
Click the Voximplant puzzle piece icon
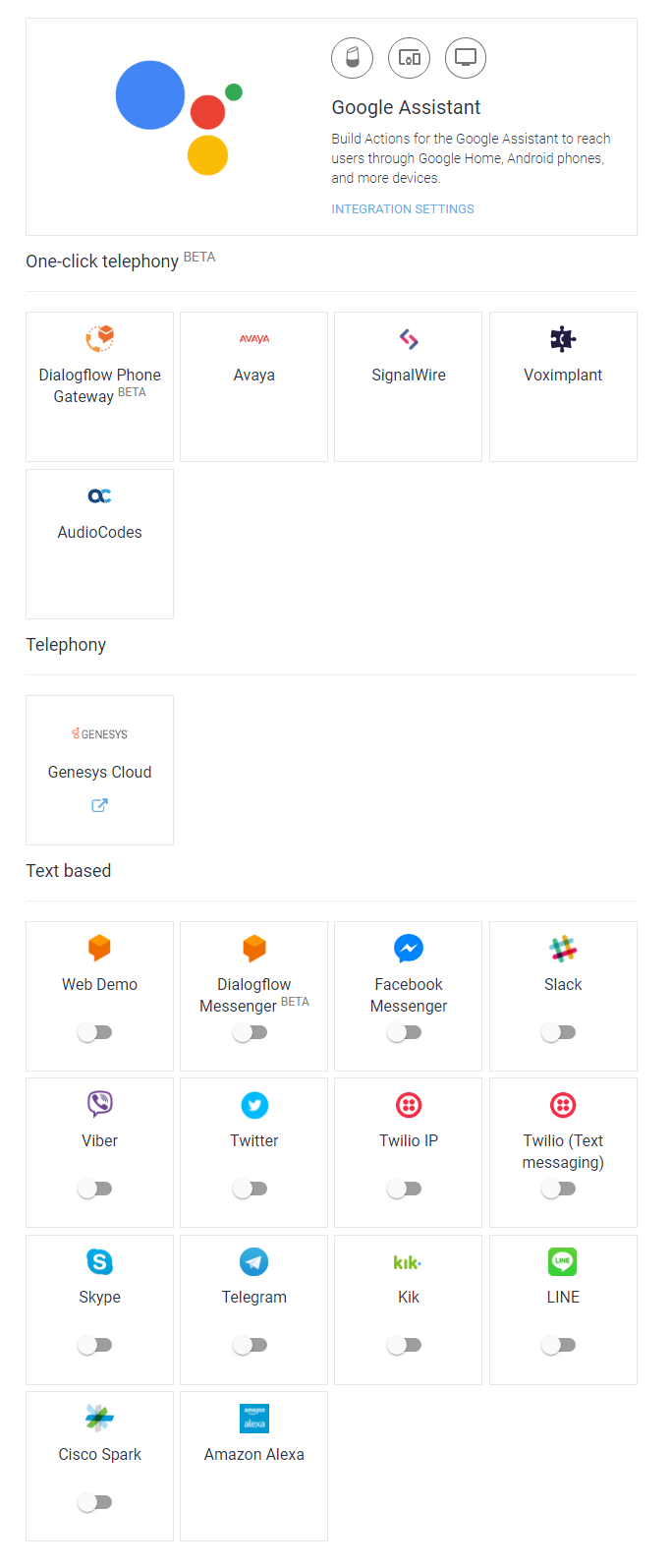(x=563, y=339)
